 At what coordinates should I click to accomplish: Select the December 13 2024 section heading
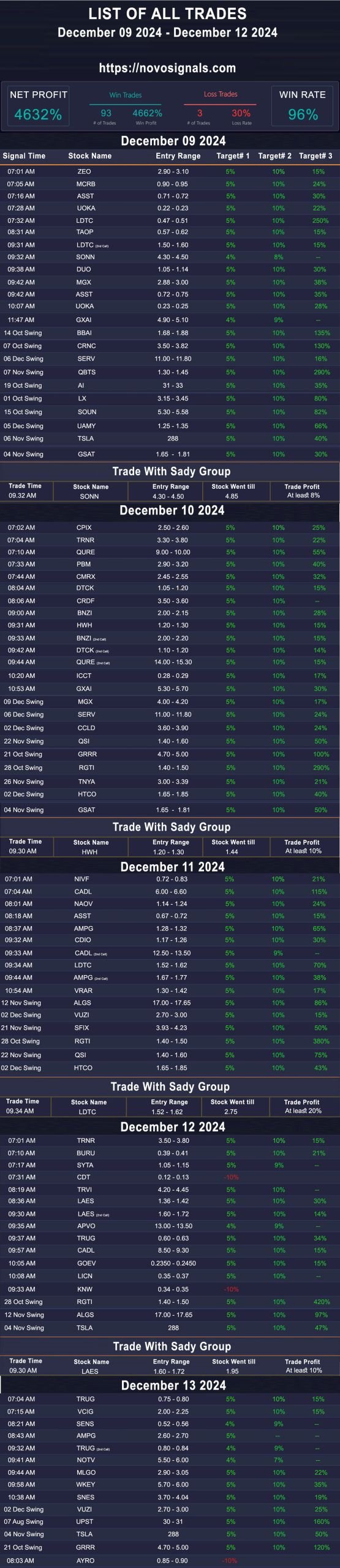click(x=173, y=1385)
